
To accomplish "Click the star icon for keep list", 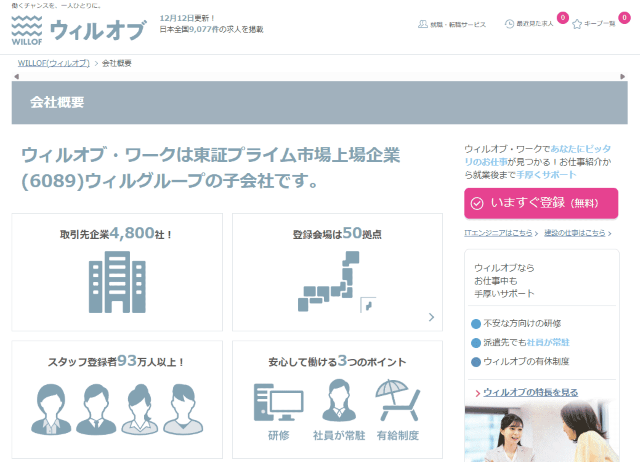I will click(x=577, y=24).
